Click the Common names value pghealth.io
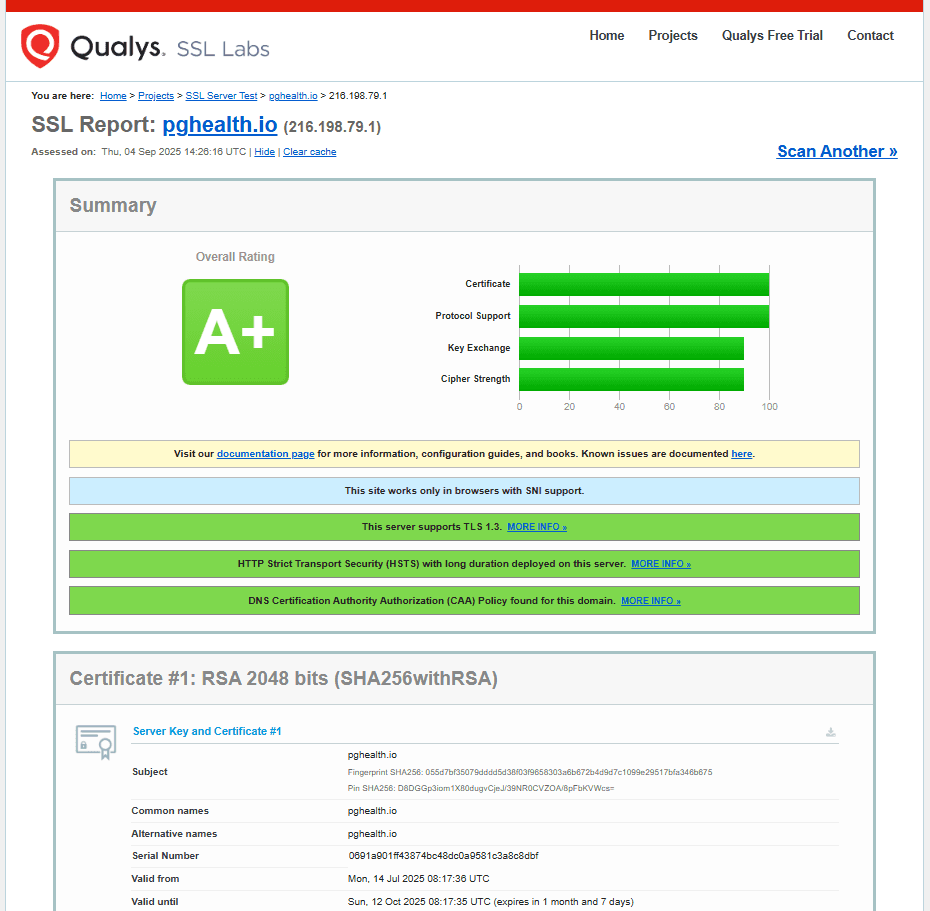Screen dimensions: 930x911 (x=372, y=811)
